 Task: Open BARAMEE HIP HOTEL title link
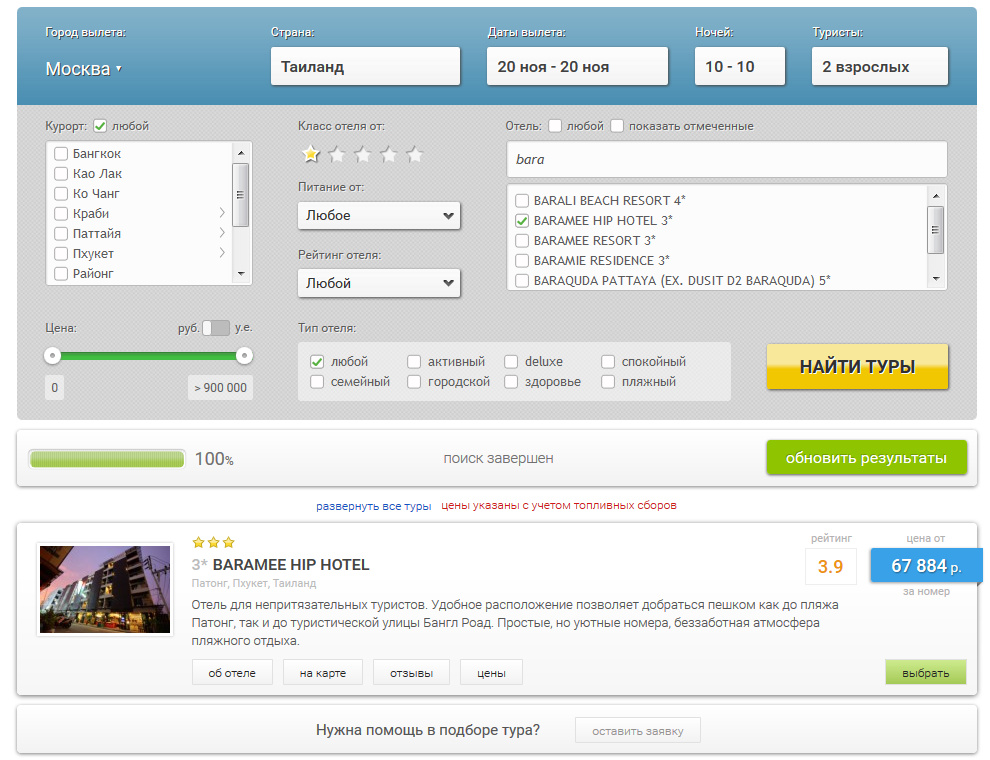pyautogui.click(x=291, y=564)
